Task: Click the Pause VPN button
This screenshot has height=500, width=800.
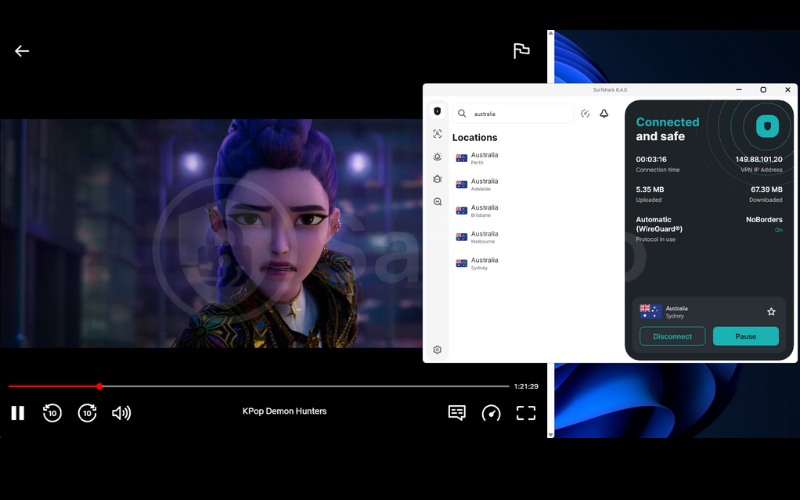Action: click(745, 336)
